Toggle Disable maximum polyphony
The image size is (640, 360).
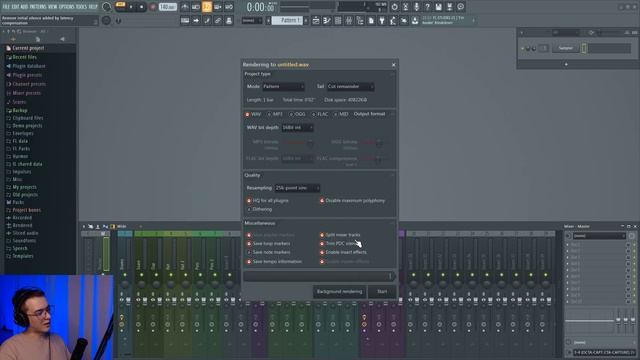[352, 201]
